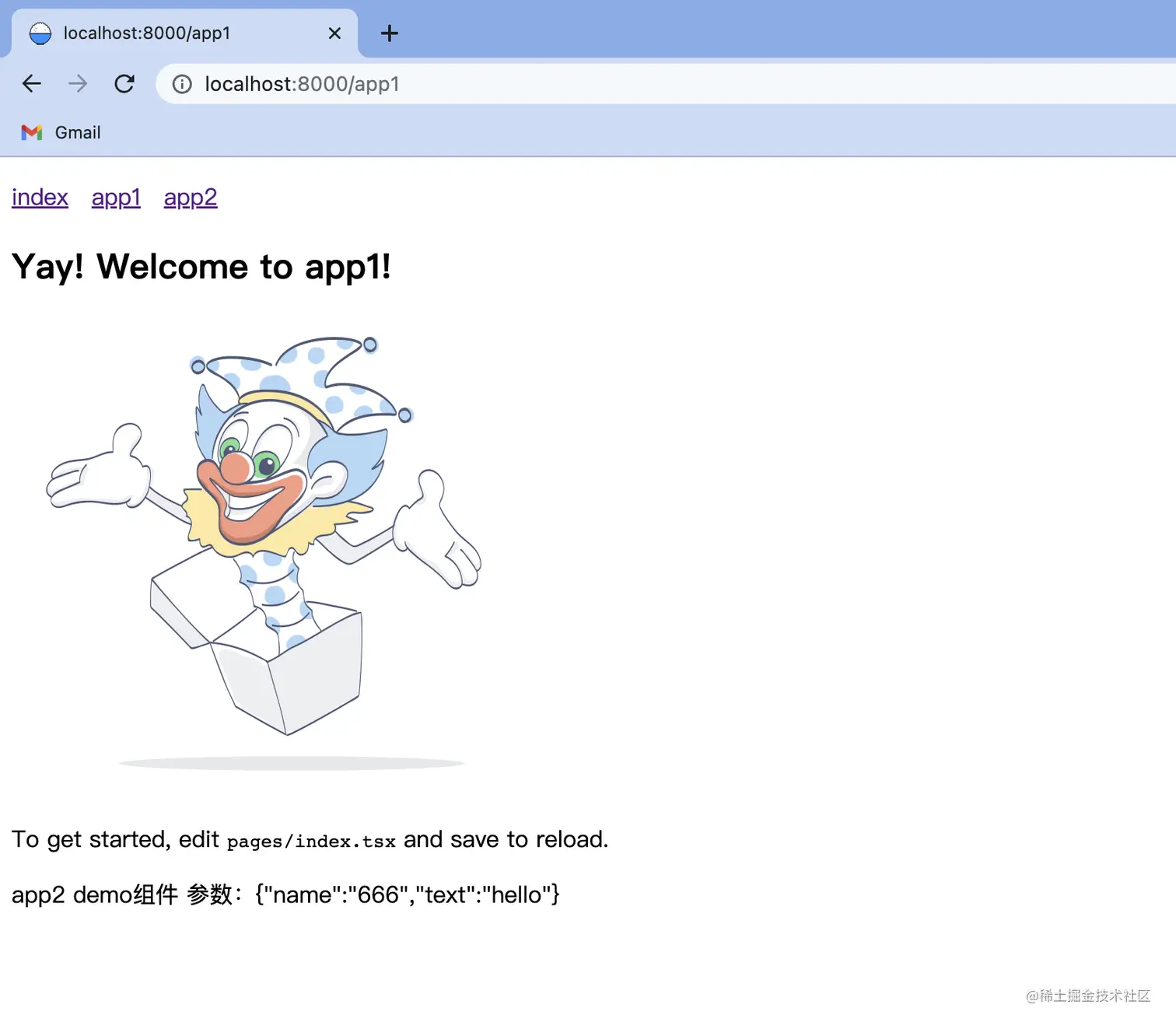Open the app1 link

[x=116, y=198]
